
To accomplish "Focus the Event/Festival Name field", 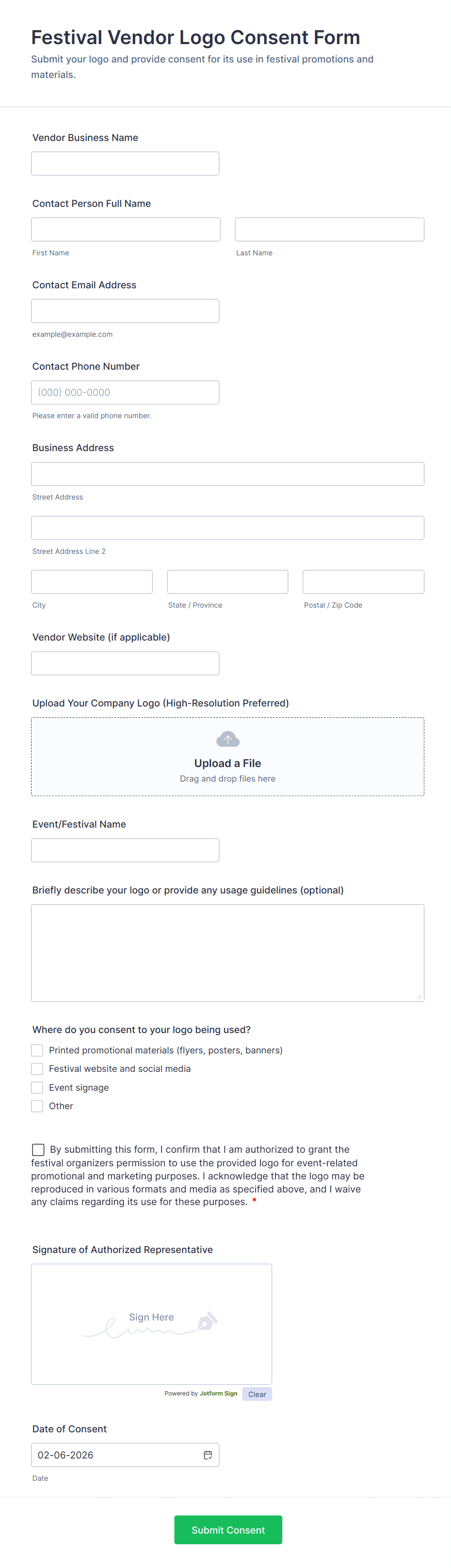I will (125, 850).
